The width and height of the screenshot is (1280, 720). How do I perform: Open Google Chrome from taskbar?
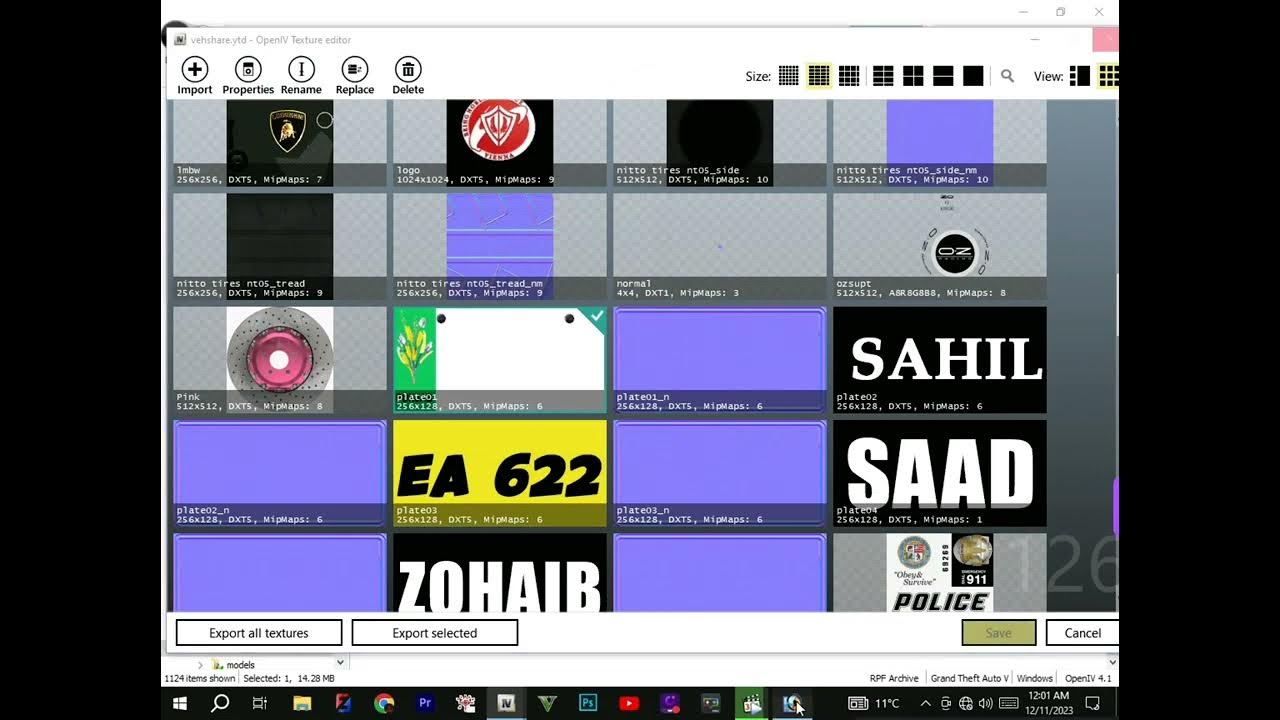(x=384, y=703)
